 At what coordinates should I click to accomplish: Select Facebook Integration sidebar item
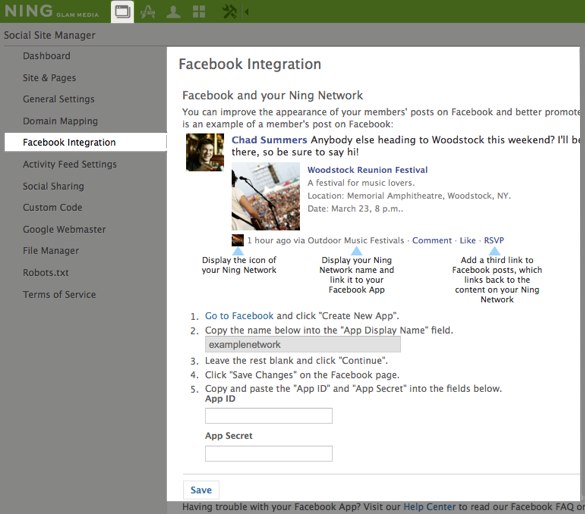[x=85, y=142]
